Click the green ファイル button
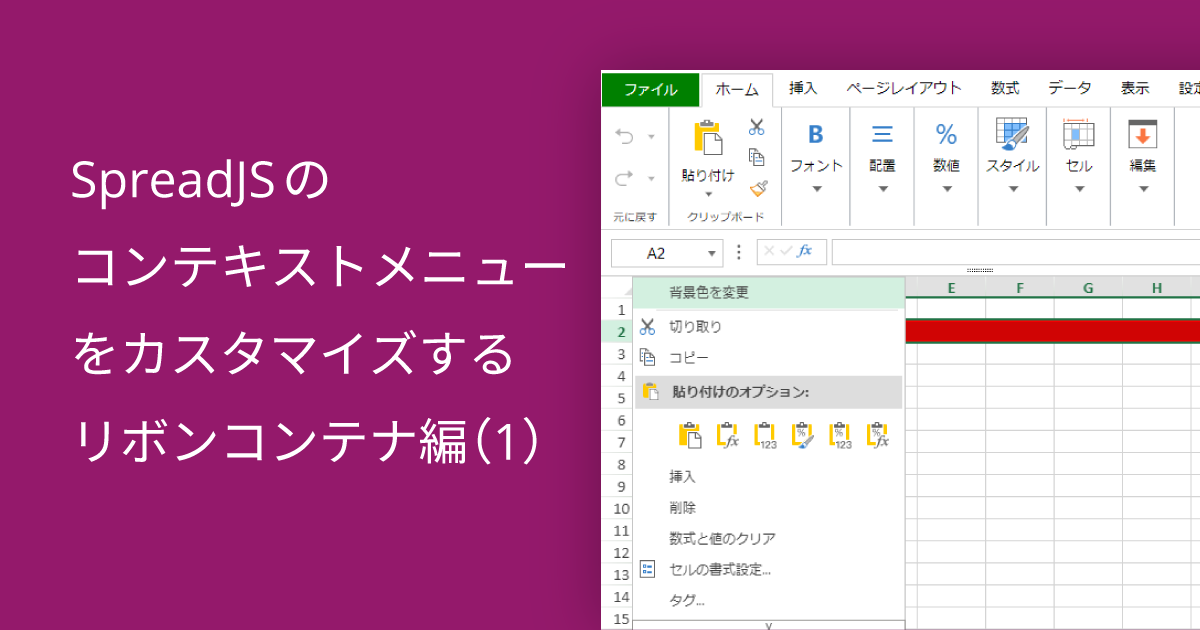The width and height of the screenshot is (1200, 630). [x=650, y=88]
